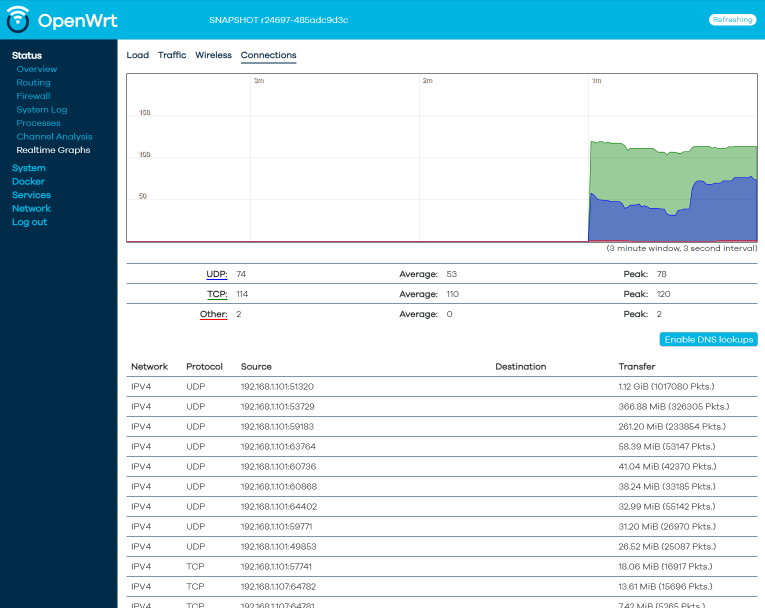Image resolution: width=765 pixels, height=608 pixels.
Task: Expand the Network sidebar menu
Action: click(x=31, y=209)
